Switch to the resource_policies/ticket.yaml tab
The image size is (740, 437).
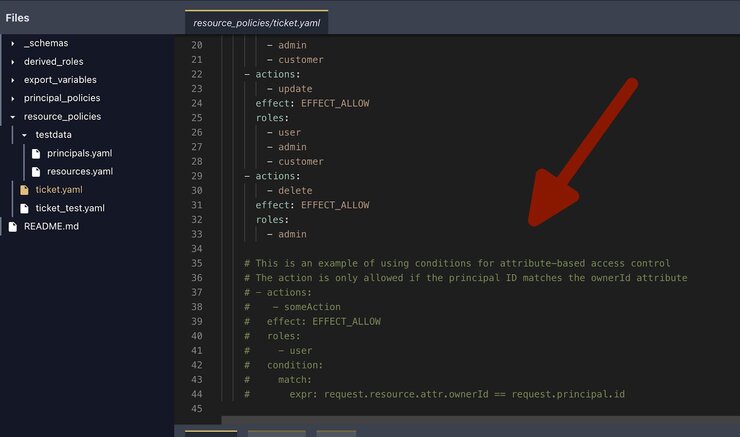(x=256, y=23)
